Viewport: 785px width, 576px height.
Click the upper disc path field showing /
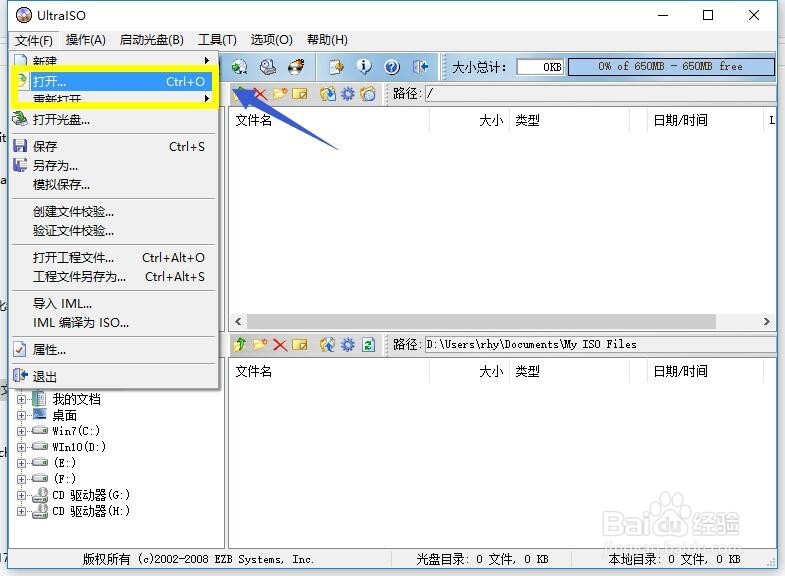pos(600,94)
